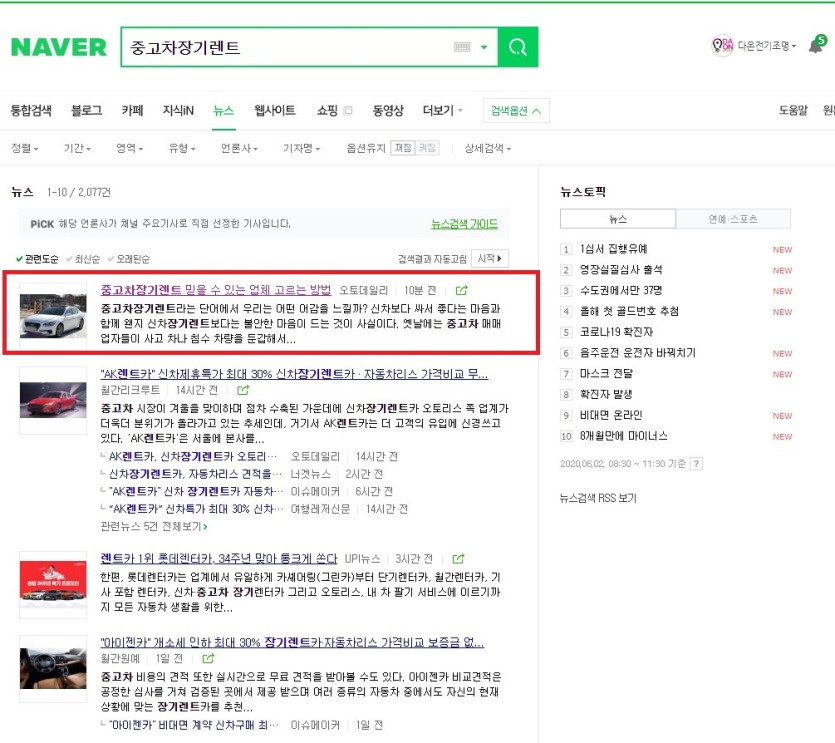Click new window icon beside 아이젠카 article

(209, 659)
